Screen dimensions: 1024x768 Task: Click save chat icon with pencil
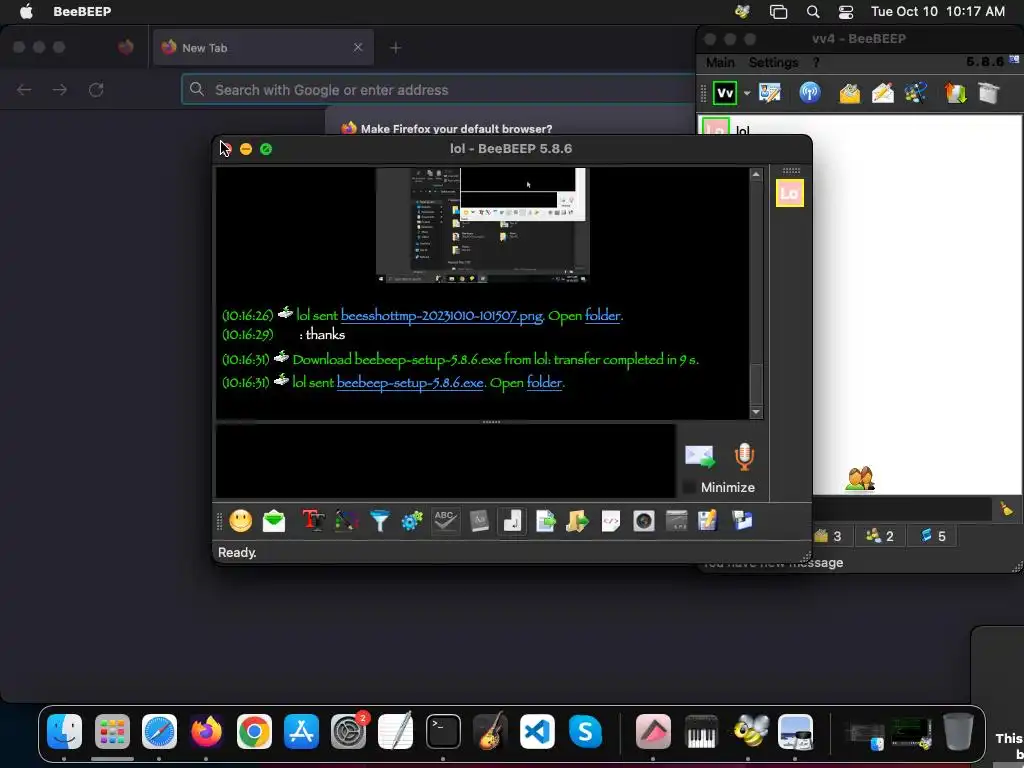click(x=708, y=520)
